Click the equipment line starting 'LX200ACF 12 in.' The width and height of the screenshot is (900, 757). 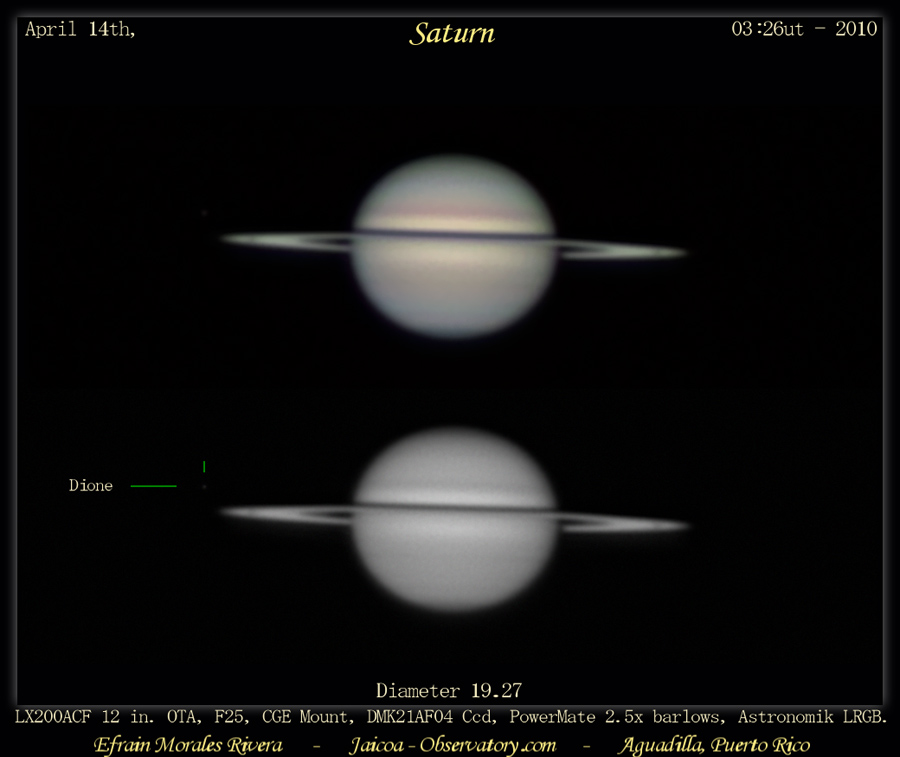pos(451,717)
